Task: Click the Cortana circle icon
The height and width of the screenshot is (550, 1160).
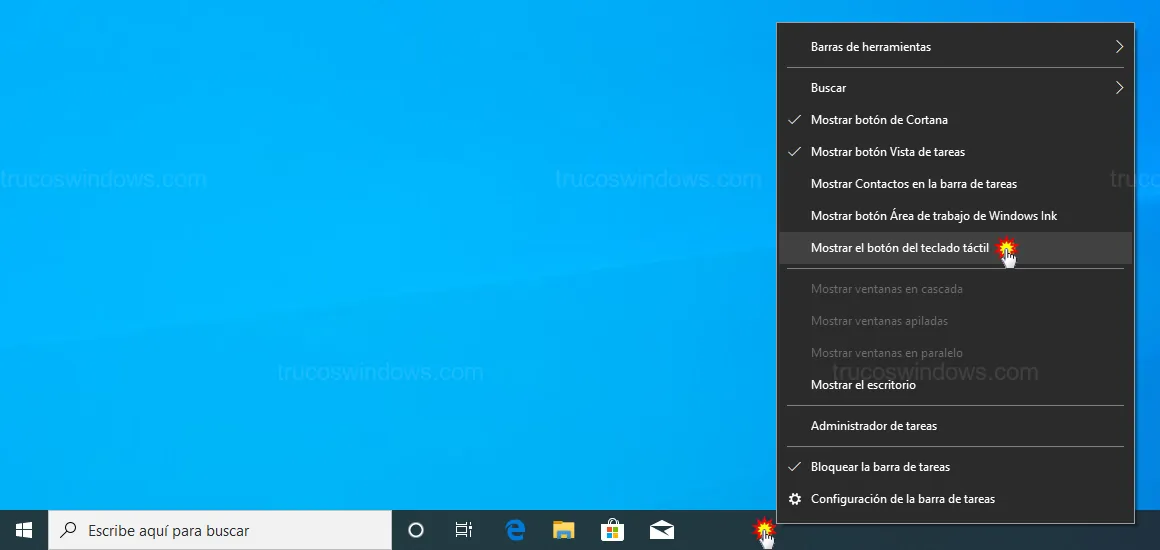Action: 416,530
